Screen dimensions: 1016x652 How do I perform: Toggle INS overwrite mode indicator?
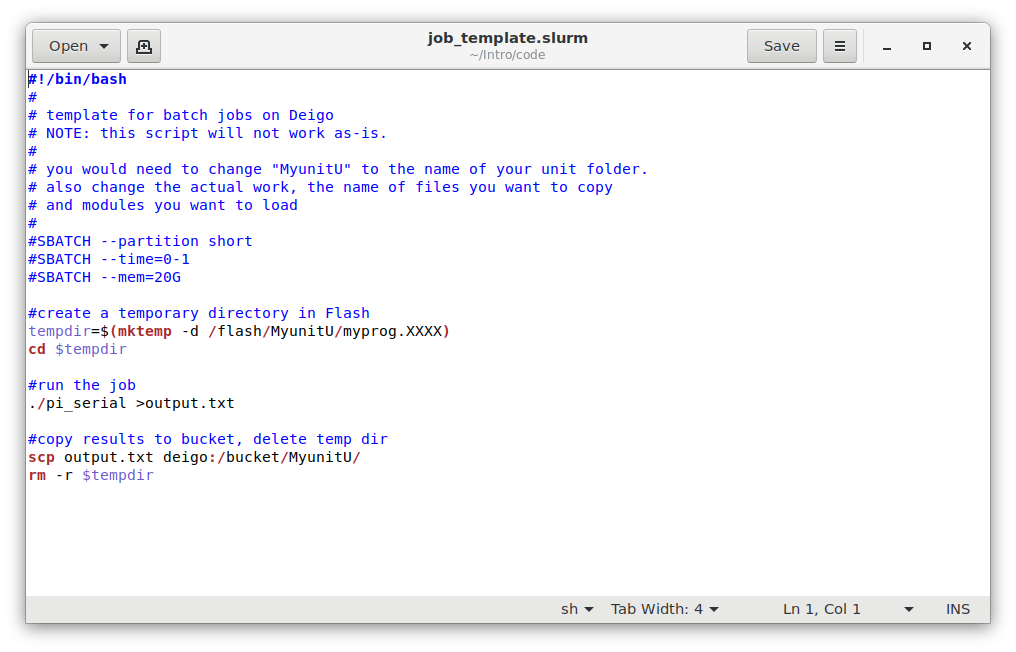(957, 608)
